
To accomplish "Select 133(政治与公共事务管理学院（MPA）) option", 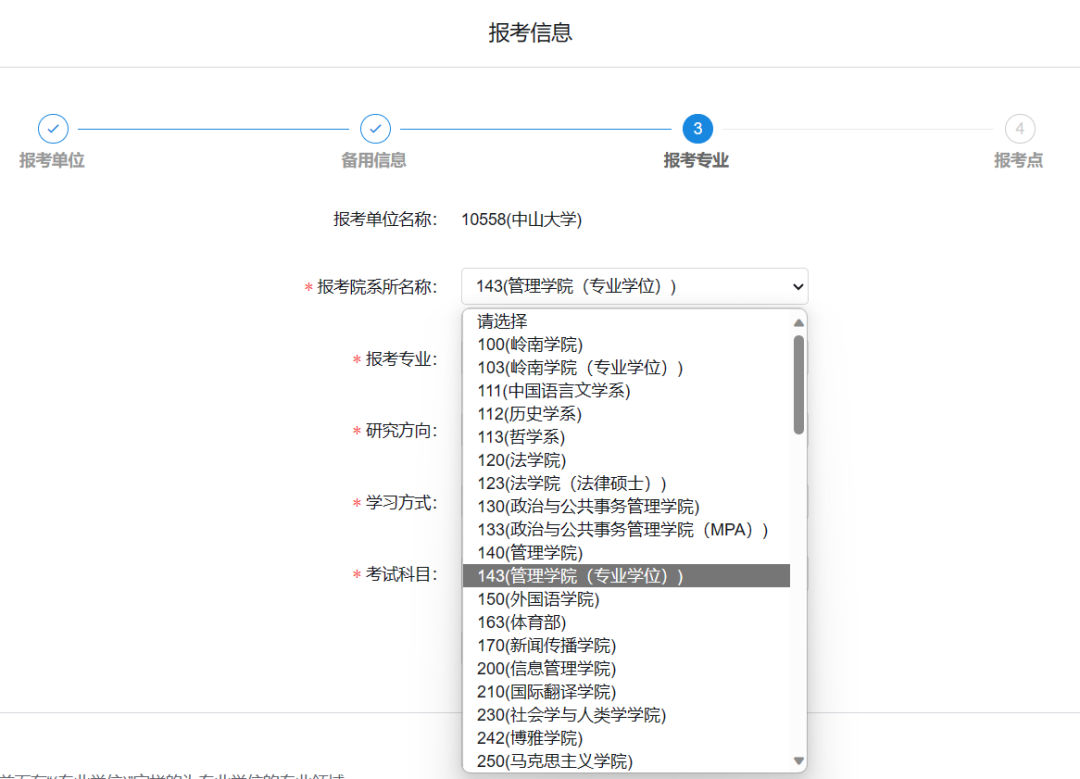I will 622,530.
